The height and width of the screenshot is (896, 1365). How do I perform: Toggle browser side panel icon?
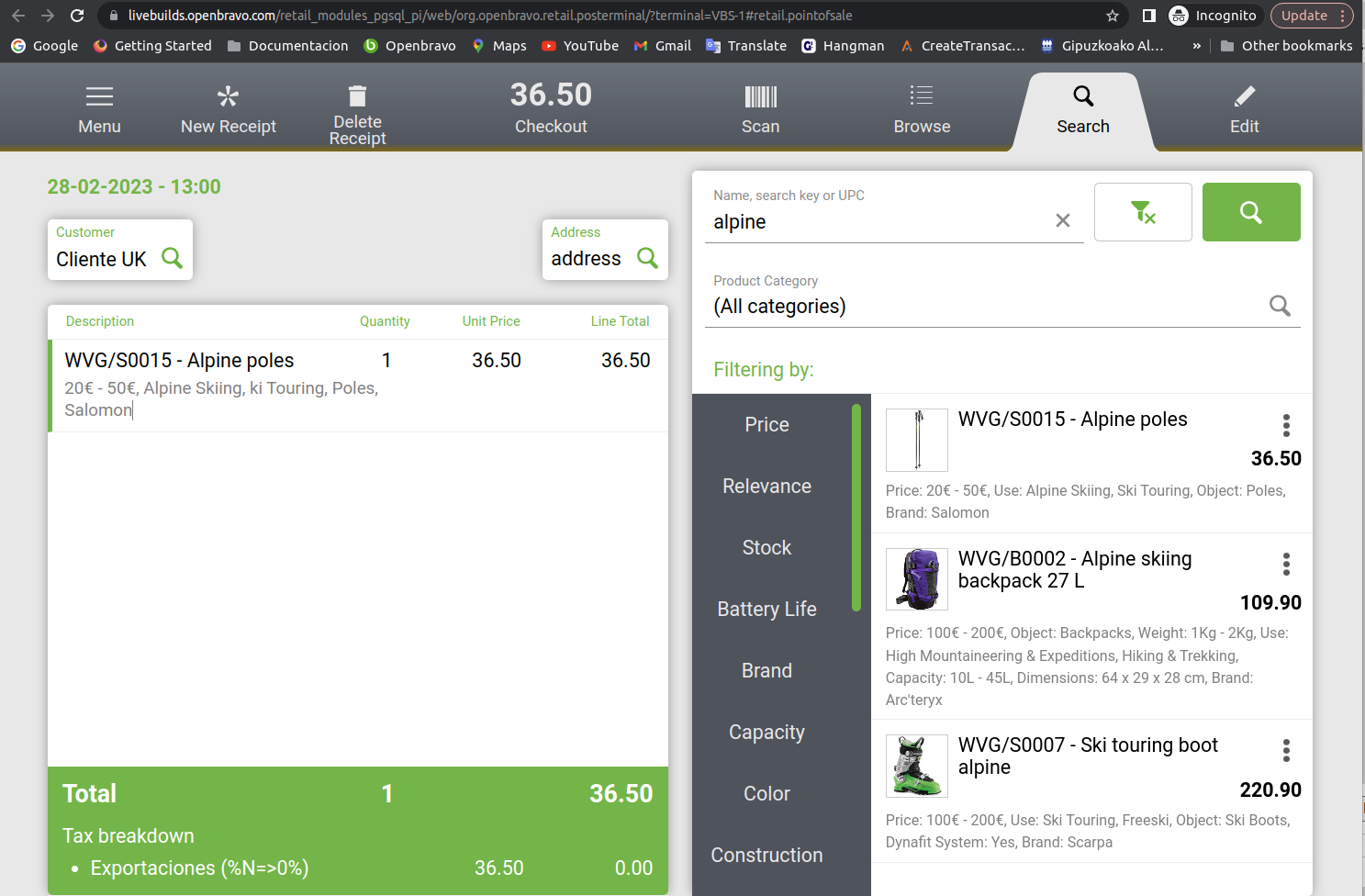click(1148, 16)
